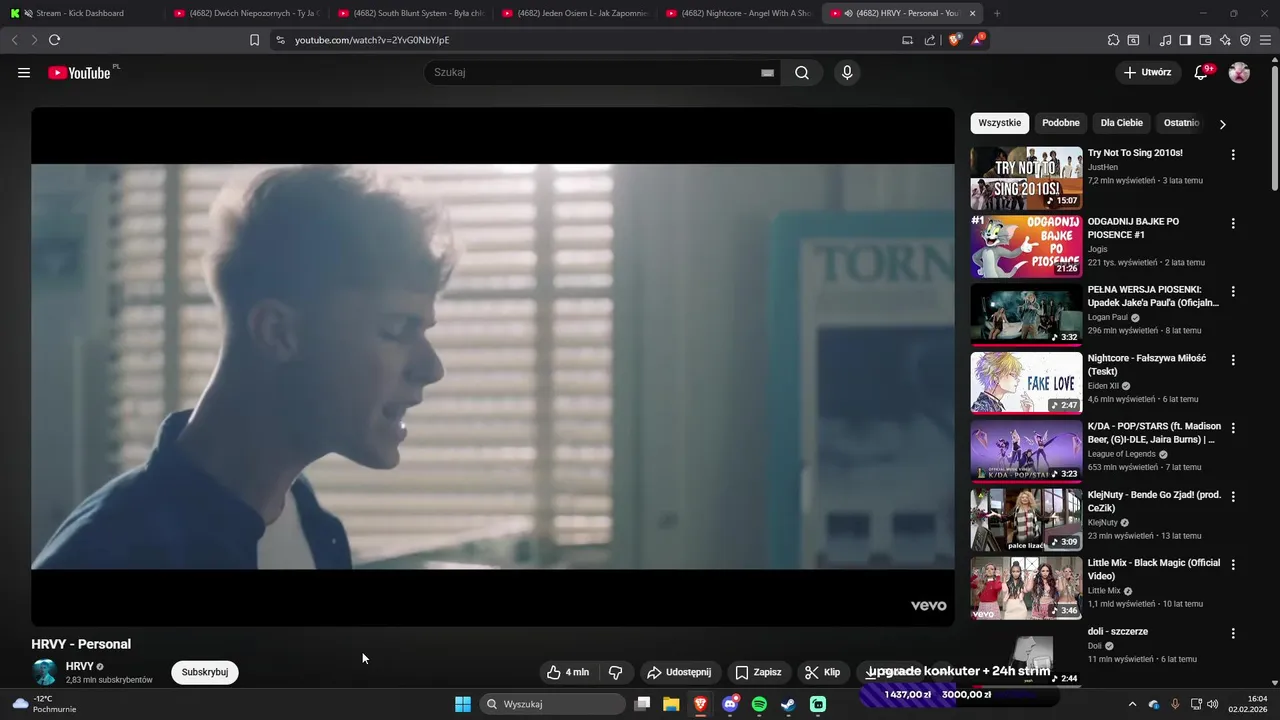Select the Ostatnio filter chip
The height and width of the screenshot is (720, 1280).
[x=1181, y=123]
